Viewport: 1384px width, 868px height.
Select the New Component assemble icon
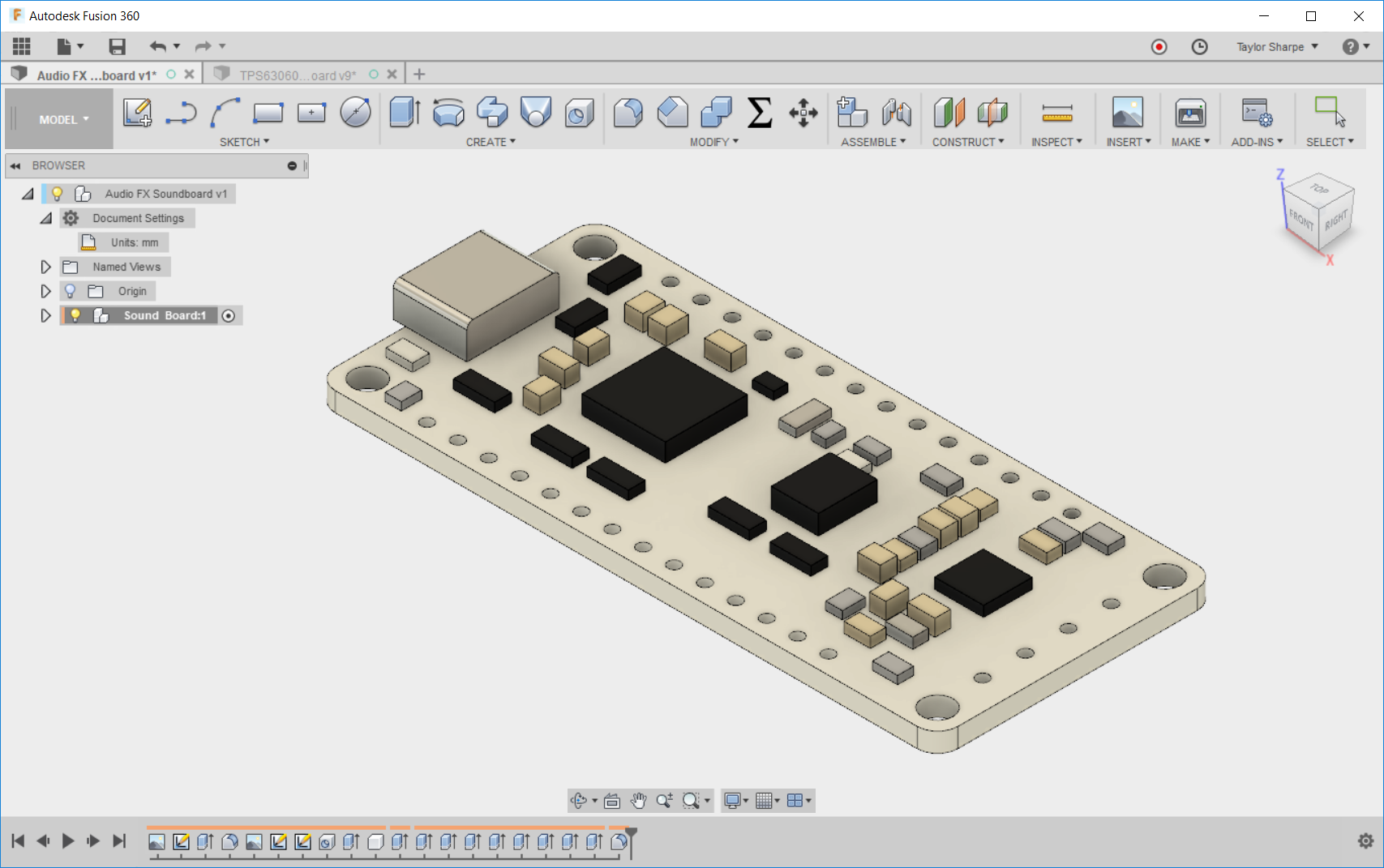click(852, 114)
